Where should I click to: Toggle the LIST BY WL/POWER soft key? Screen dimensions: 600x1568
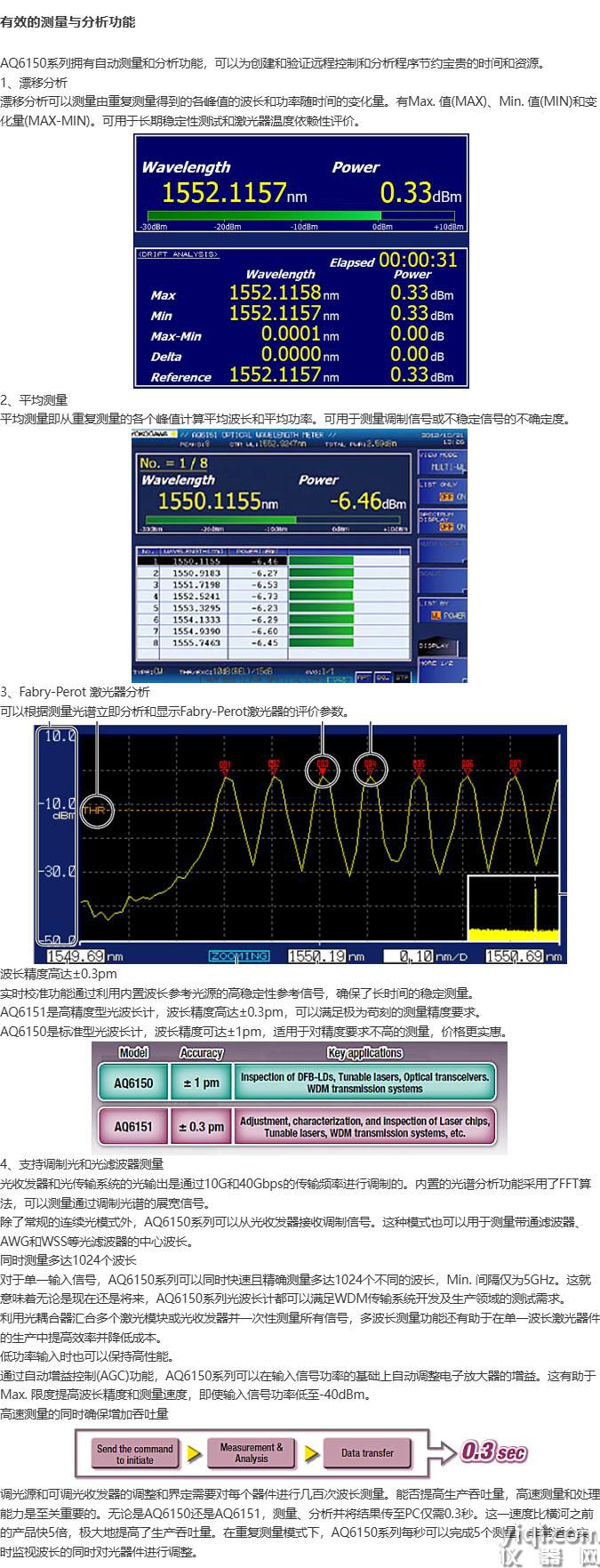click(x=443, y=610)
